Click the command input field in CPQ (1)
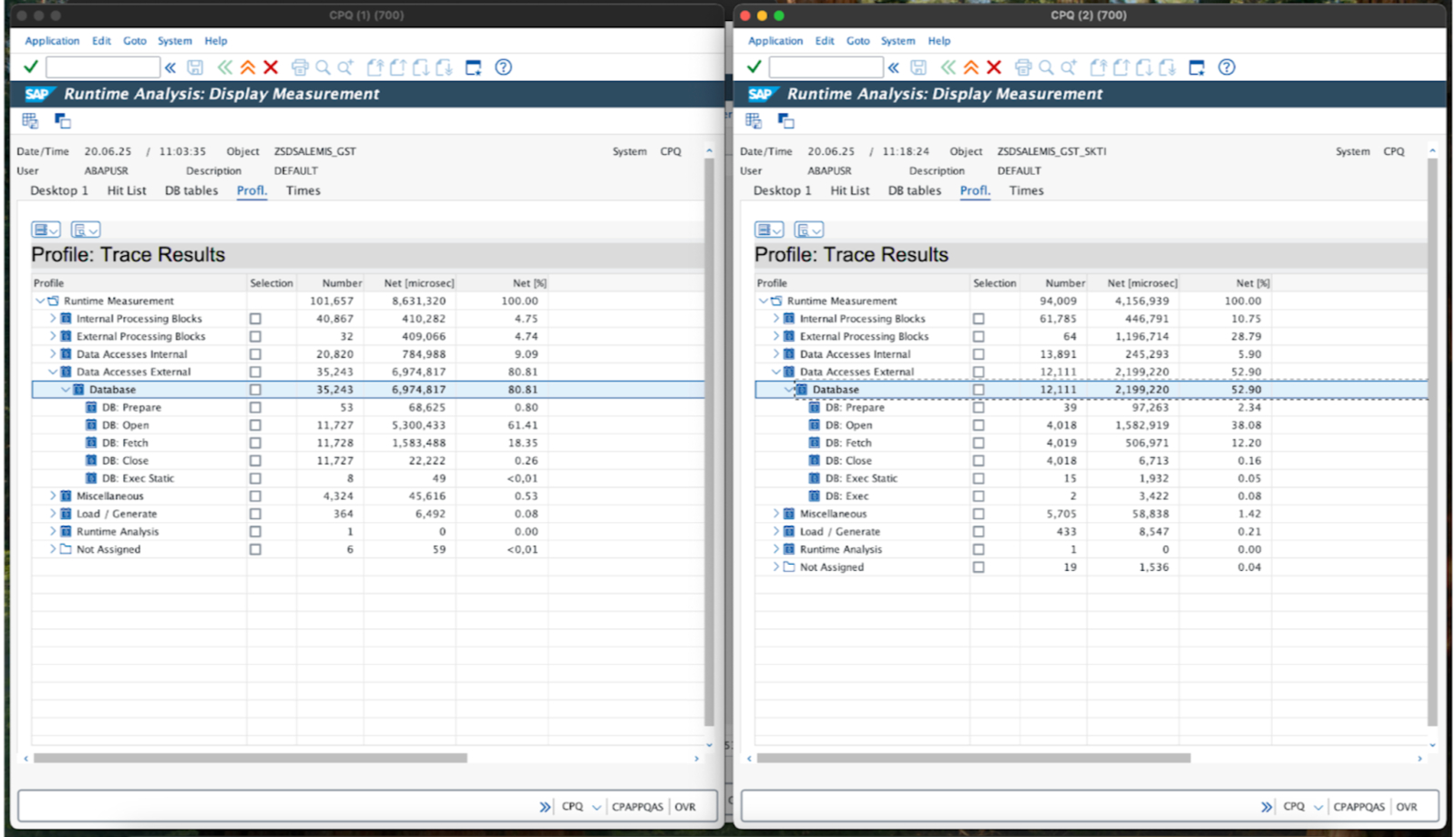The width and height of the screenshot is (1456, 837). [x=103, y=67]
